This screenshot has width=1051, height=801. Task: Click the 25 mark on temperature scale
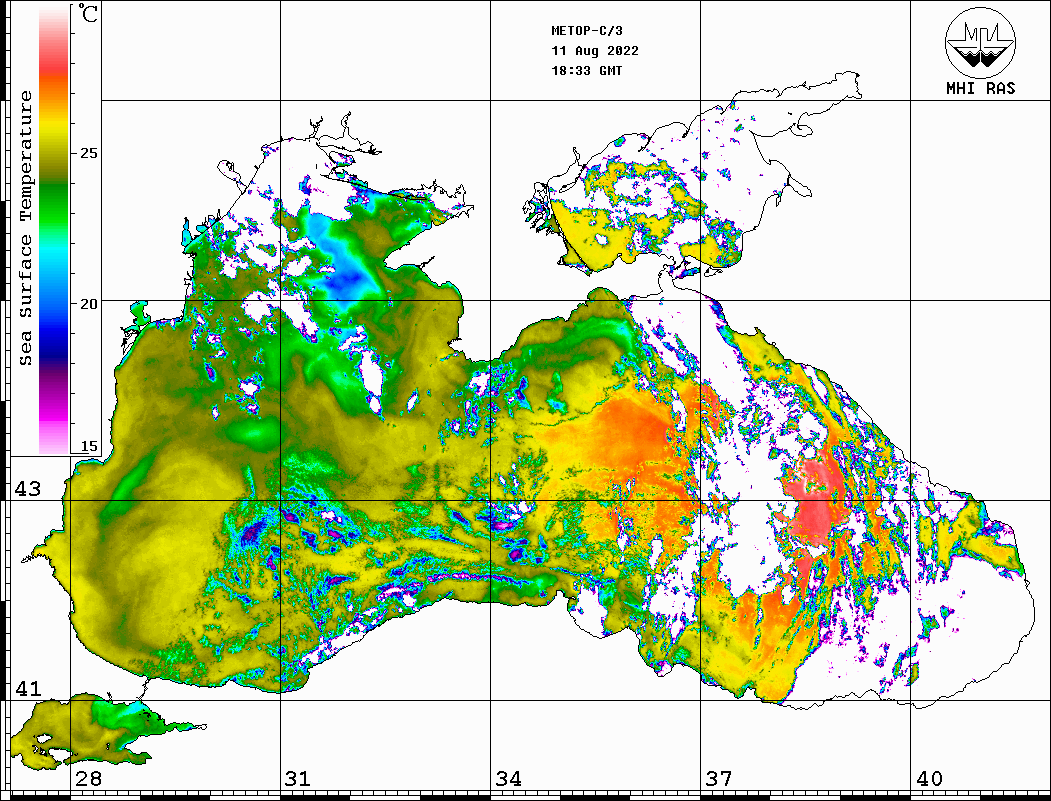(88, 153)
